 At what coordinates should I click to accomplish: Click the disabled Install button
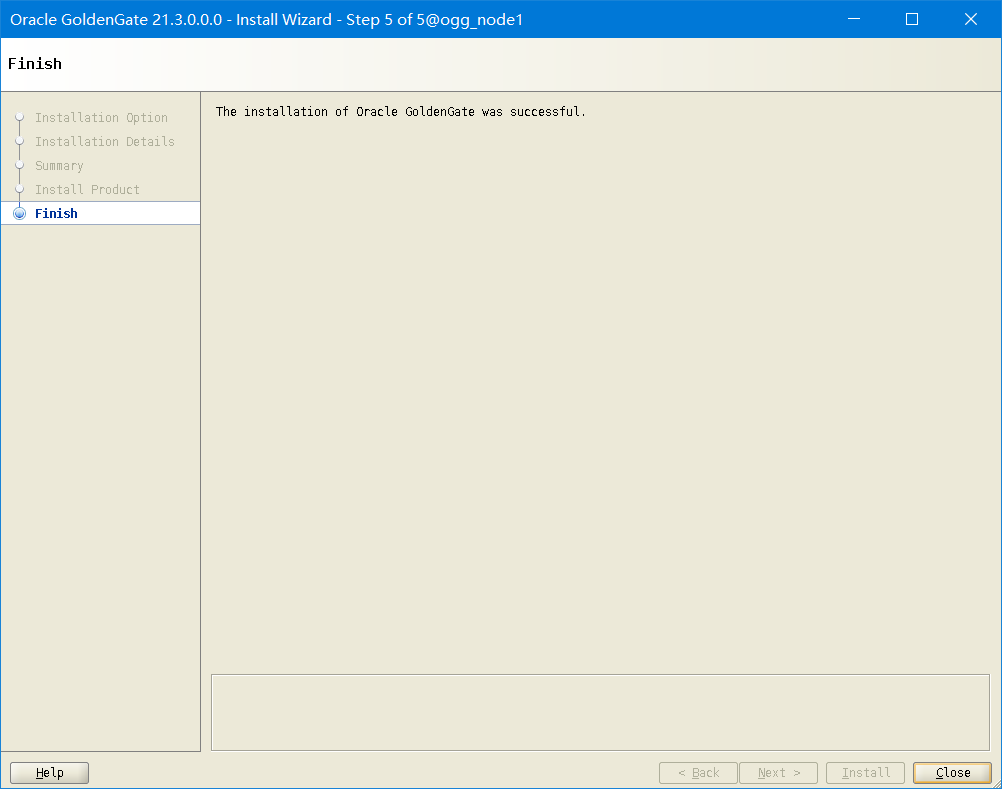pos(865,772)
